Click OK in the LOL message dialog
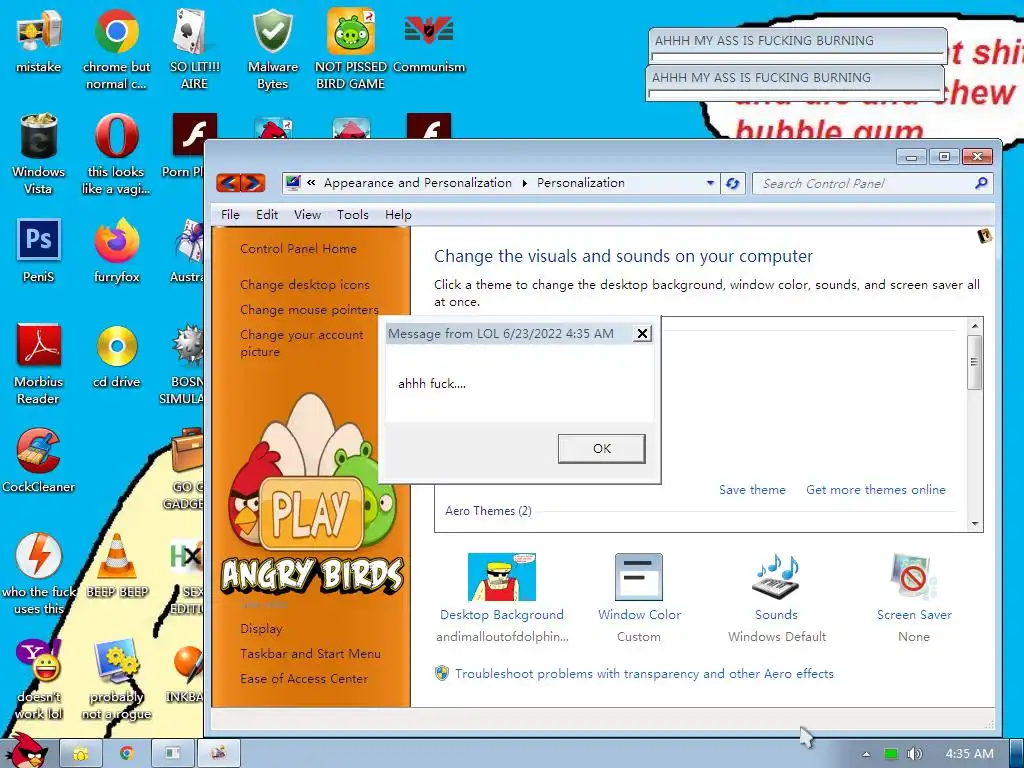 tap(601, 449)
